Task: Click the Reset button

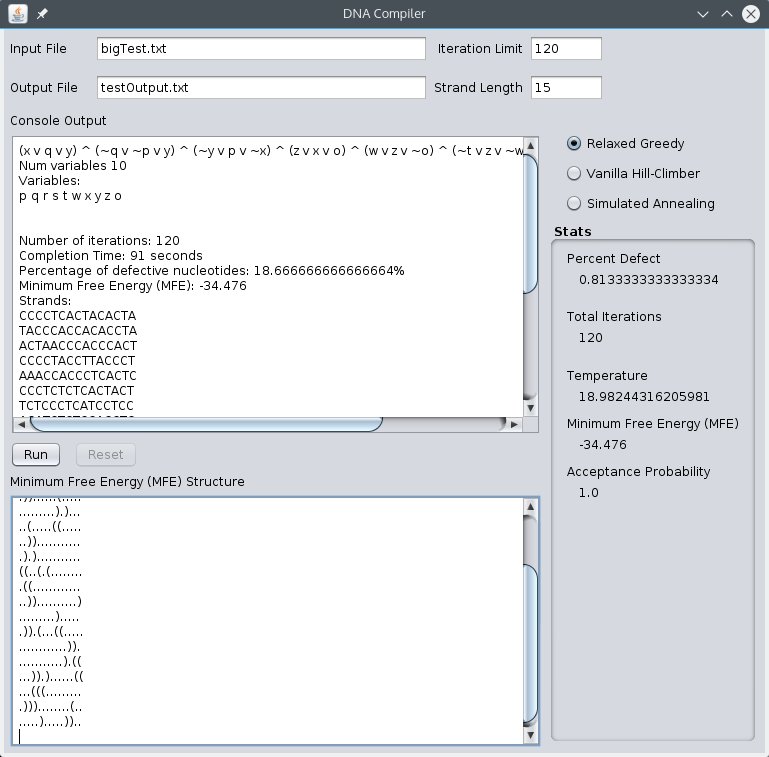Action: click(105, 454)
